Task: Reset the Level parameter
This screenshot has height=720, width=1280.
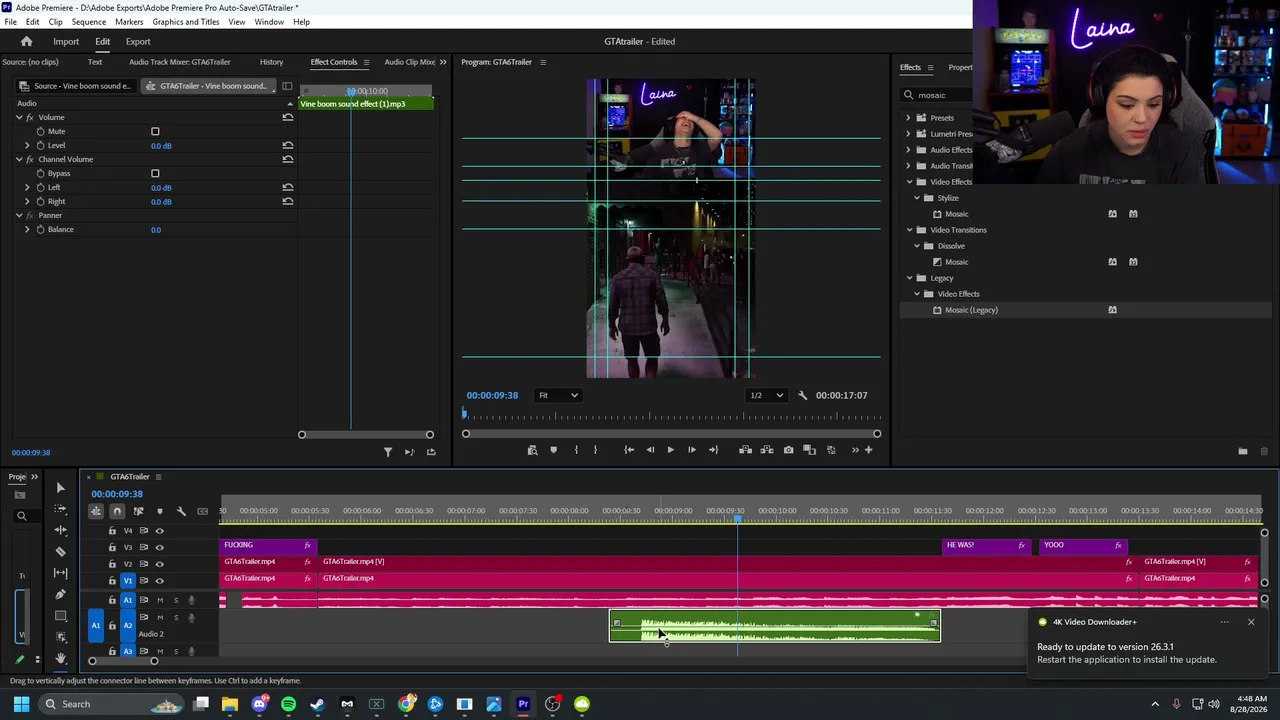Action: click(288, 145)
